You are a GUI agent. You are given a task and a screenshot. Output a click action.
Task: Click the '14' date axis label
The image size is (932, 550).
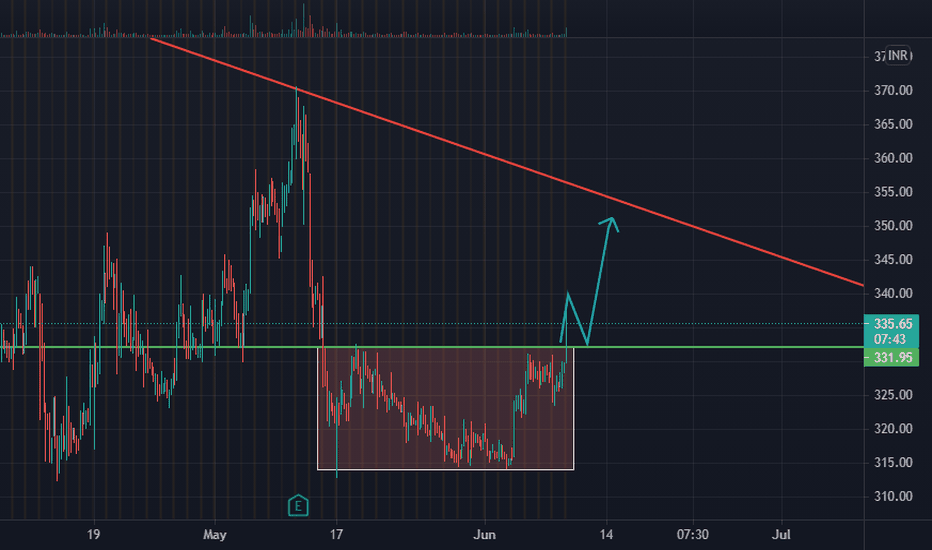click(606, 535)
